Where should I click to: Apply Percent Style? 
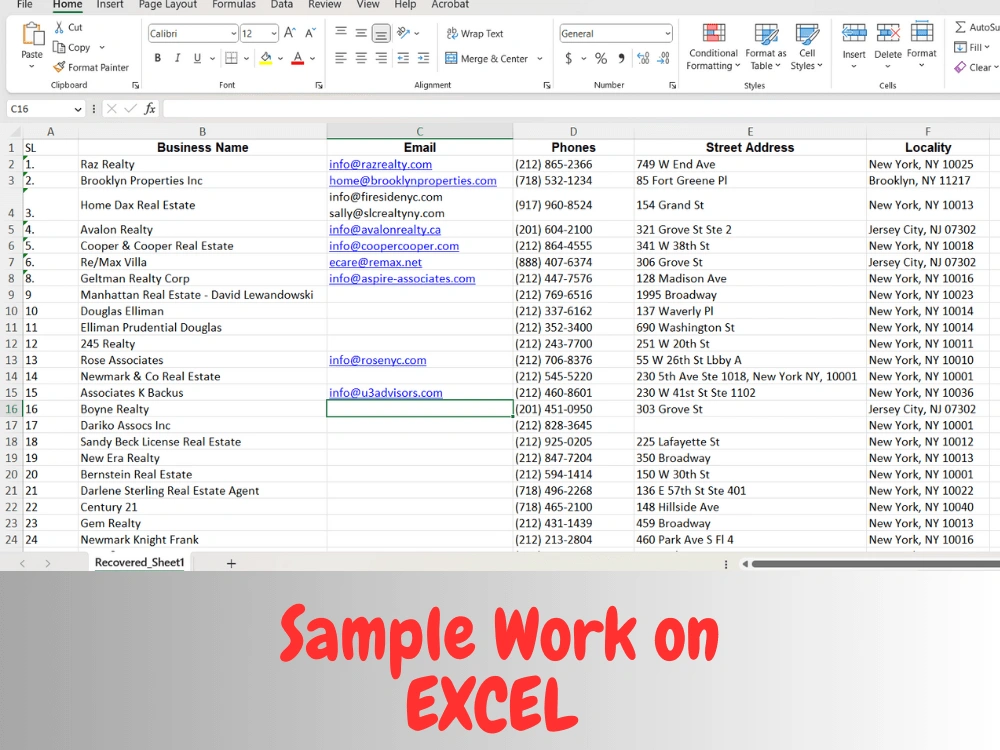pyautogui.click(x=601, y=59)
